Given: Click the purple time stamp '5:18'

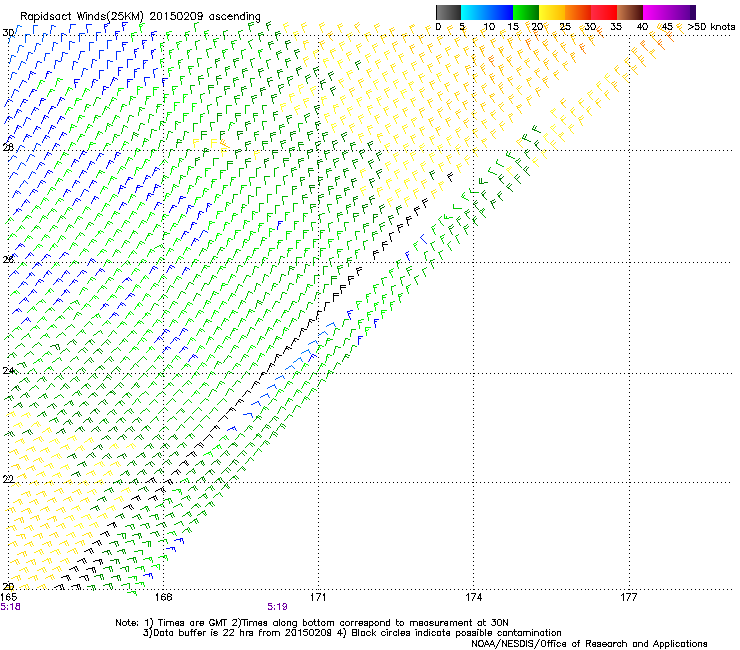Looking at the screenshot, I should click(x=10, y=607).
